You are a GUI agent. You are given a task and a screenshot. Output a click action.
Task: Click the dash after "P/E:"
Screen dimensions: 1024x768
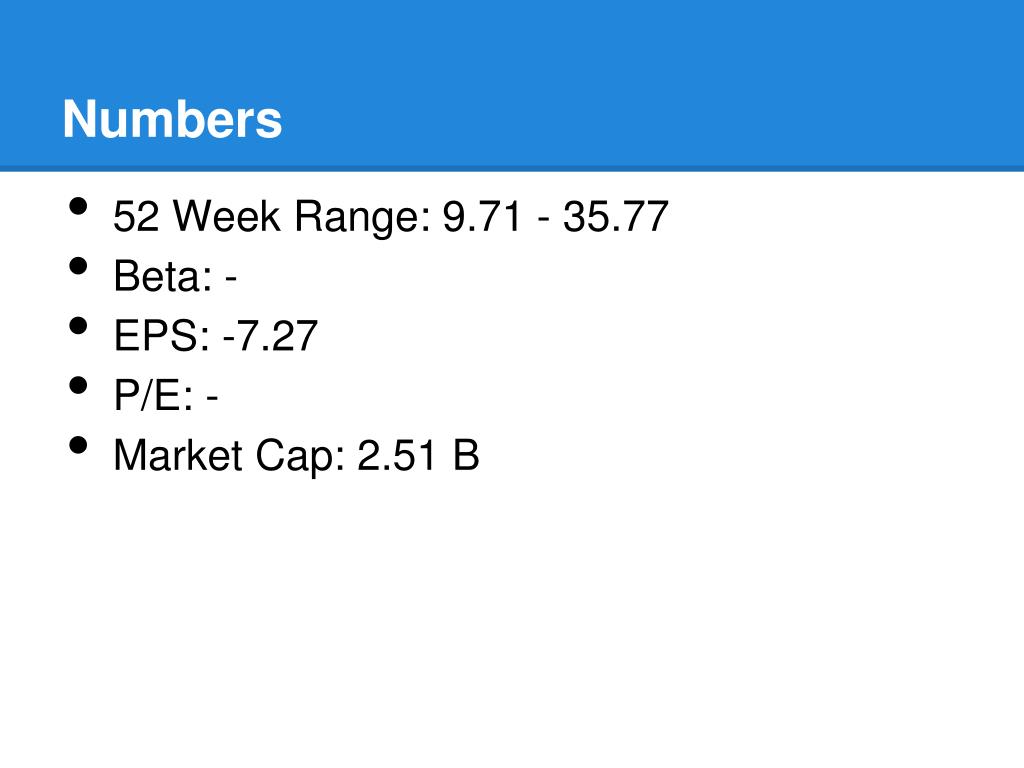pyautogui.click(x=213, y=400)
